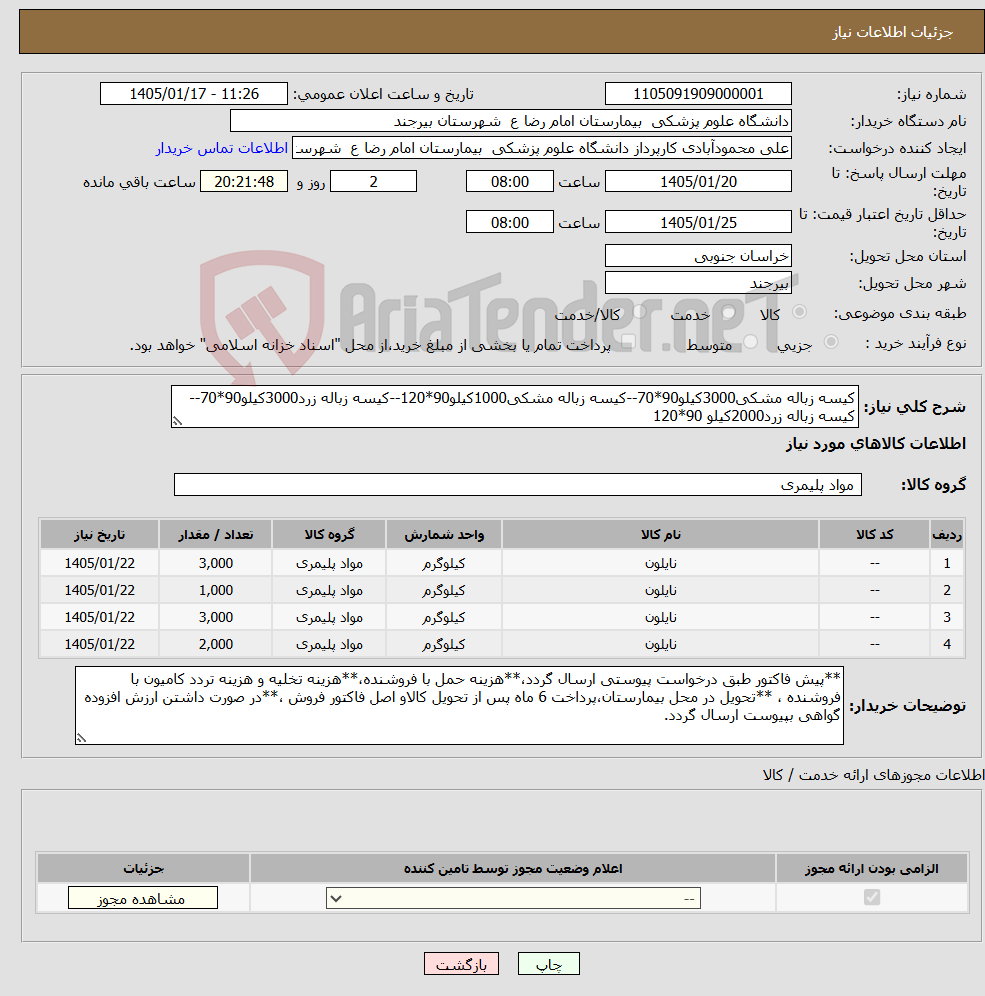Screen dimensions: 985x996
Task: Select the متوسط purchase type radio
Action: [x=750, y=342]
